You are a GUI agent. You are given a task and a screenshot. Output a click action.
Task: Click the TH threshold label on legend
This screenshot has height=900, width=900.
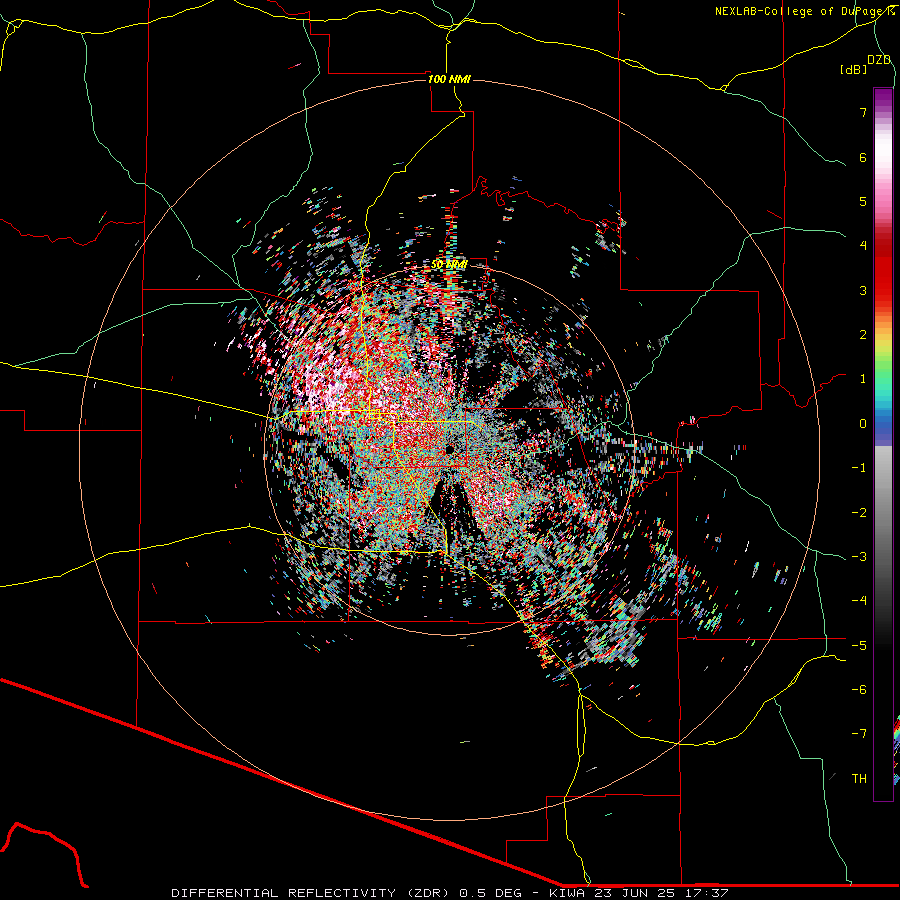tap(859, 778)
